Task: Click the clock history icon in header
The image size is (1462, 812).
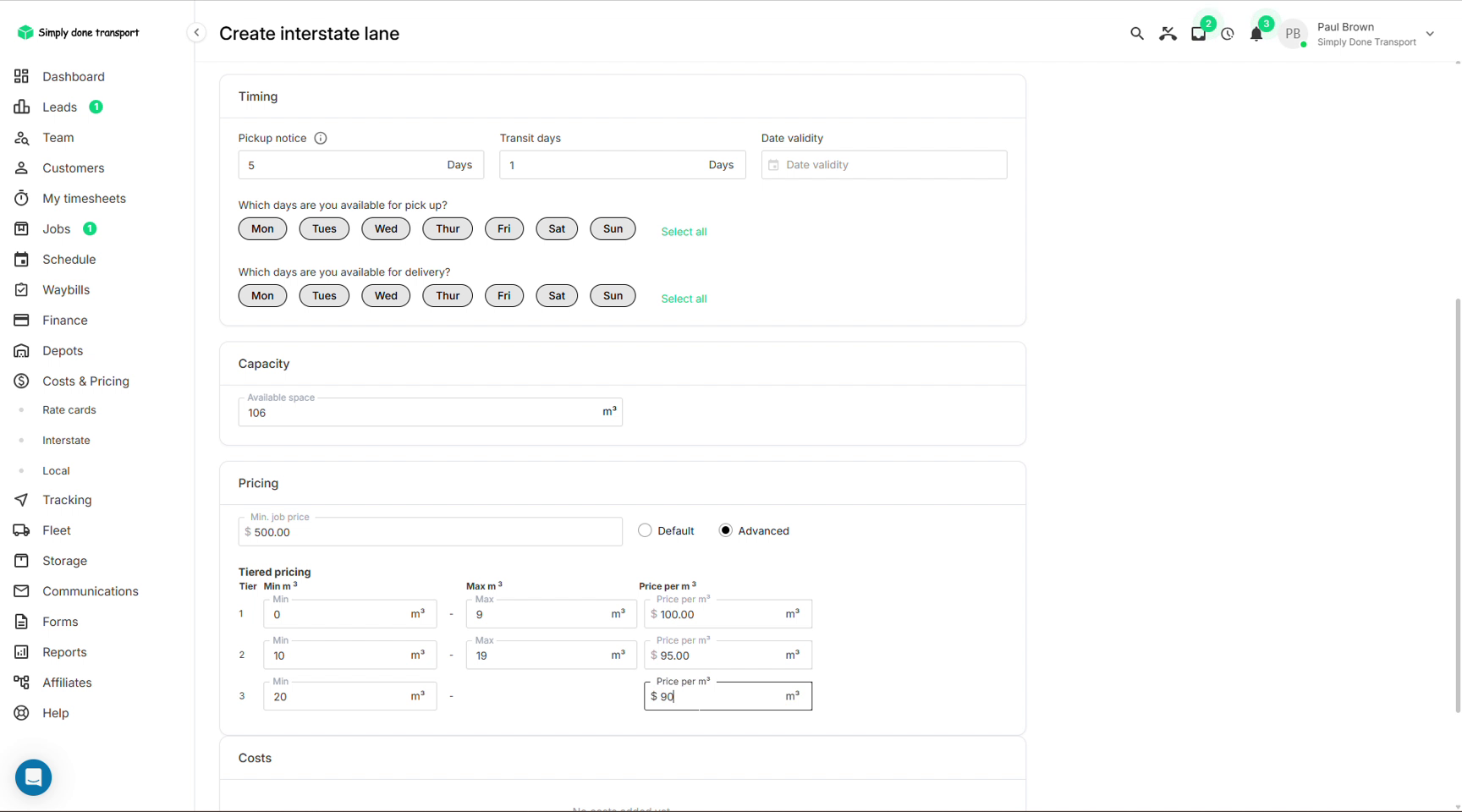Action: pyautogui.click(x=1228, y=35)
